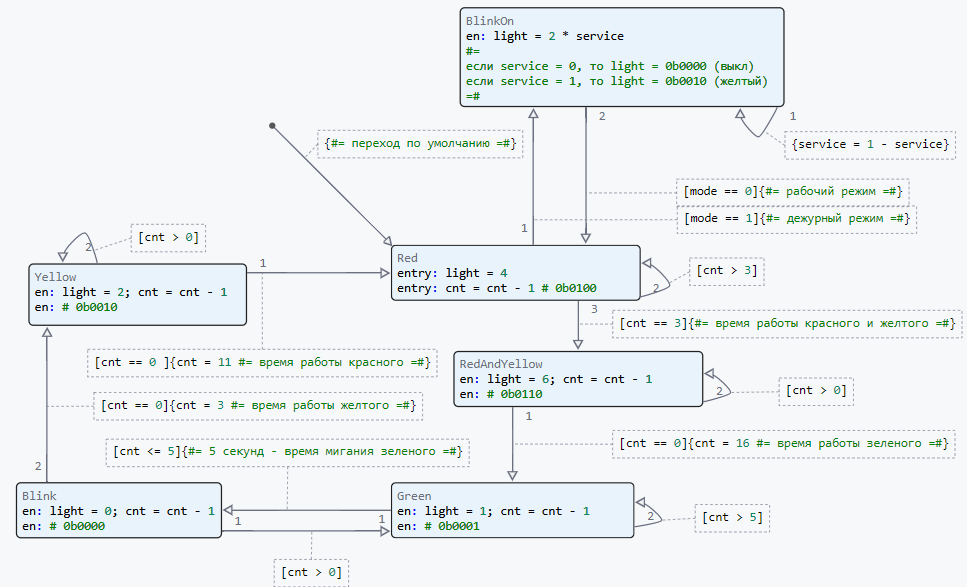967x587 pixels.
Task: Select the Yellow state node
Action: (x=137, y=293)
